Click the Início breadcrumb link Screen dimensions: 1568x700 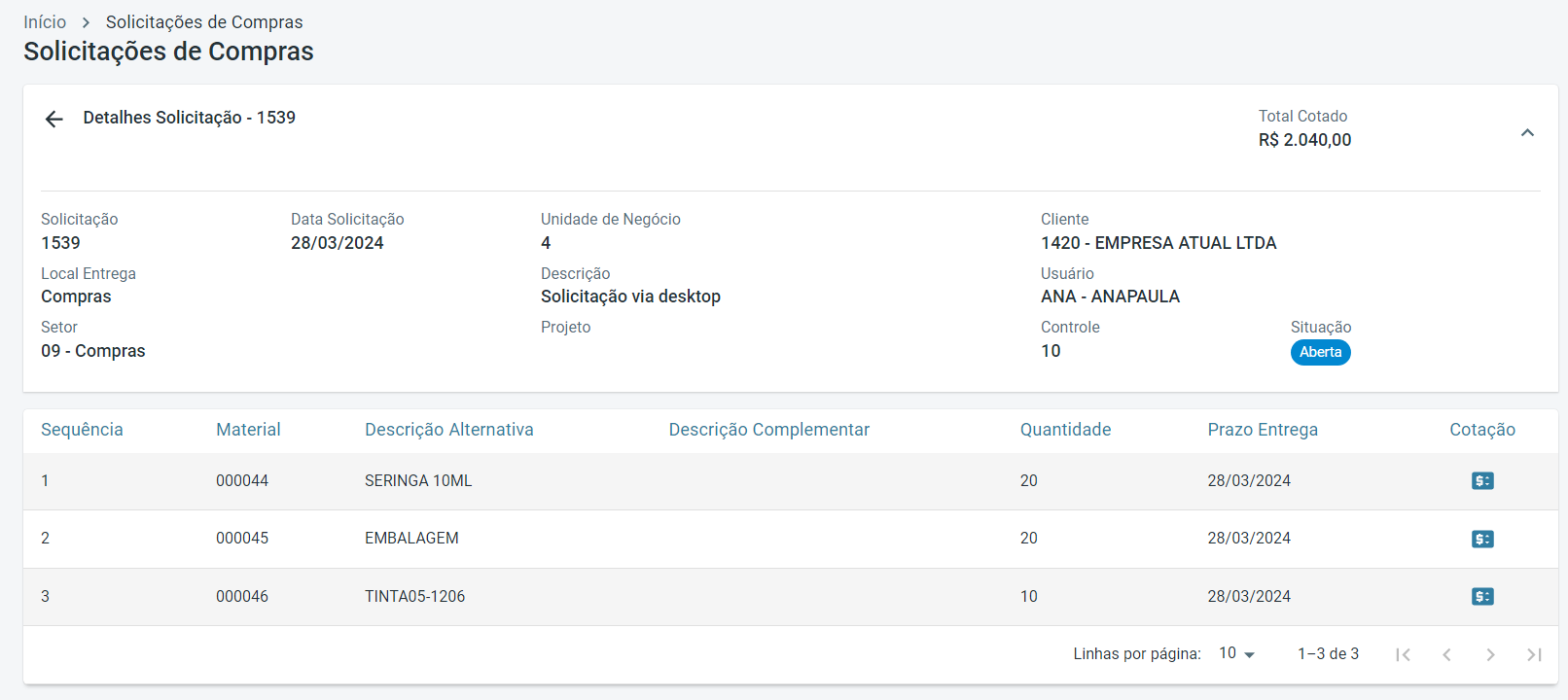coord(45,22)
